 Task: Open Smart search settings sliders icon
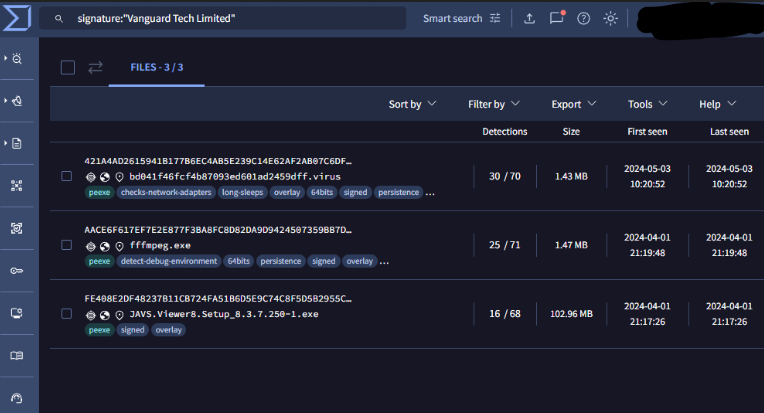[495, 18]
